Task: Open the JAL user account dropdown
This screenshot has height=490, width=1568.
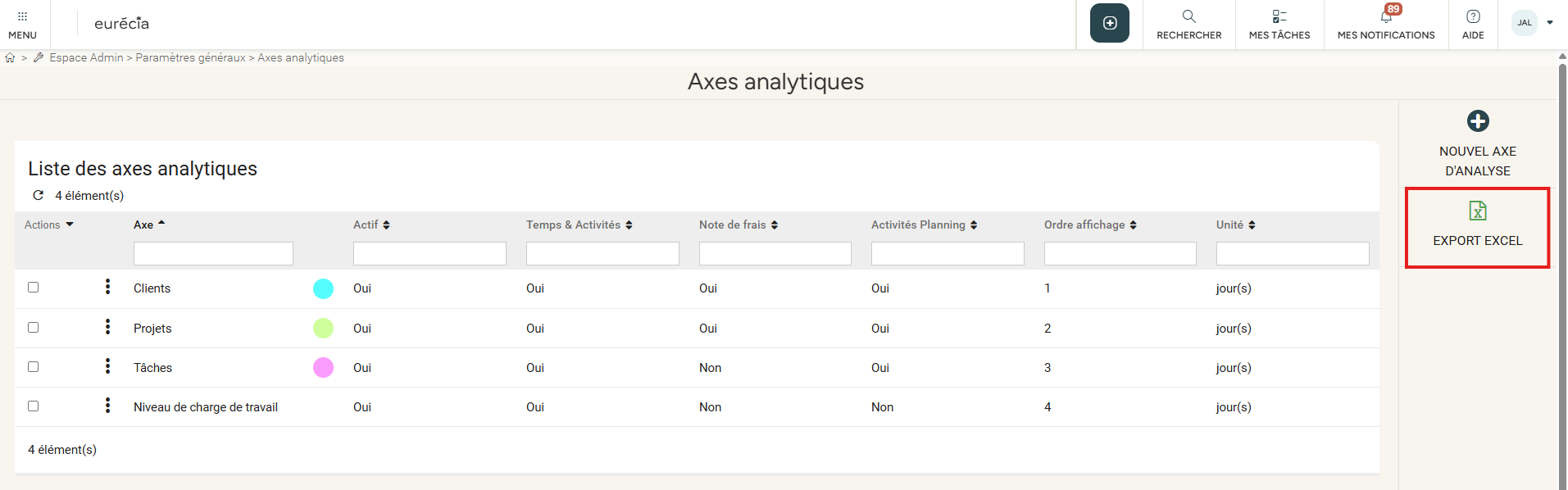Action: click(1532, 23)
